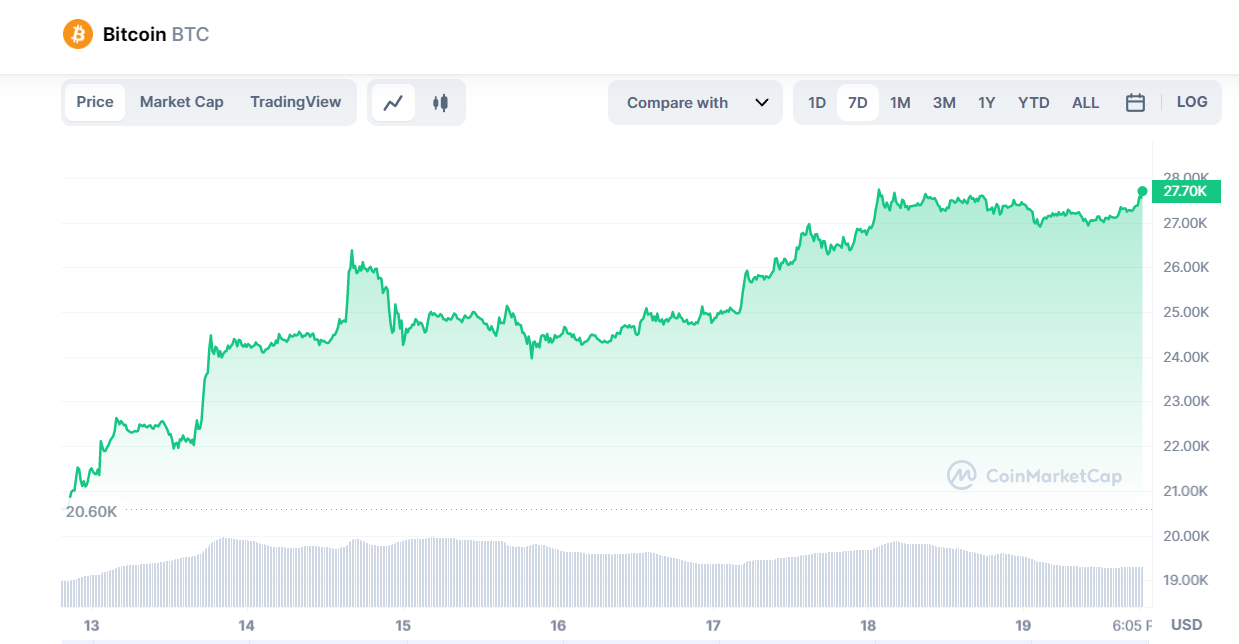Select the 7D time range
This screenshot has height=644, width=1239.
[x=858, y=102]
